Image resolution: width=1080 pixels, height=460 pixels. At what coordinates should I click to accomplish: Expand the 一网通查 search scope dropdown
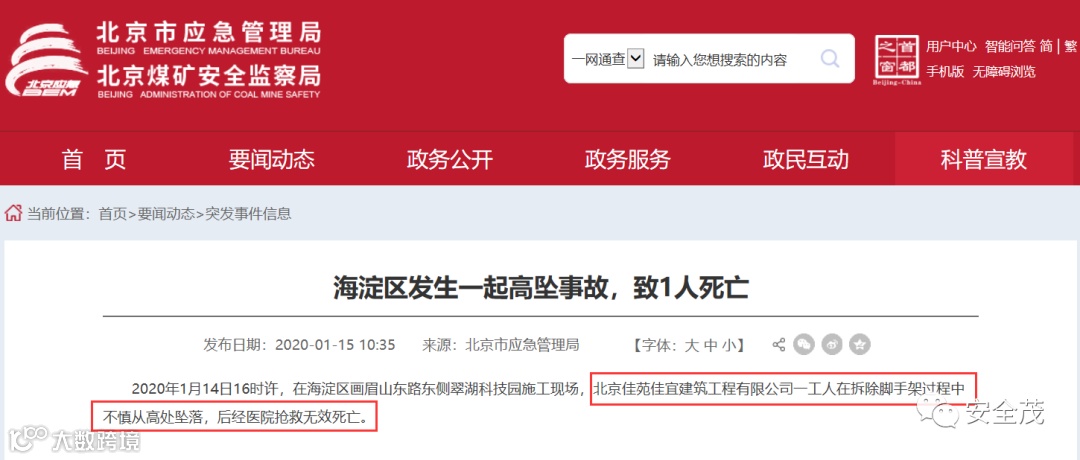tap(636, 59)
